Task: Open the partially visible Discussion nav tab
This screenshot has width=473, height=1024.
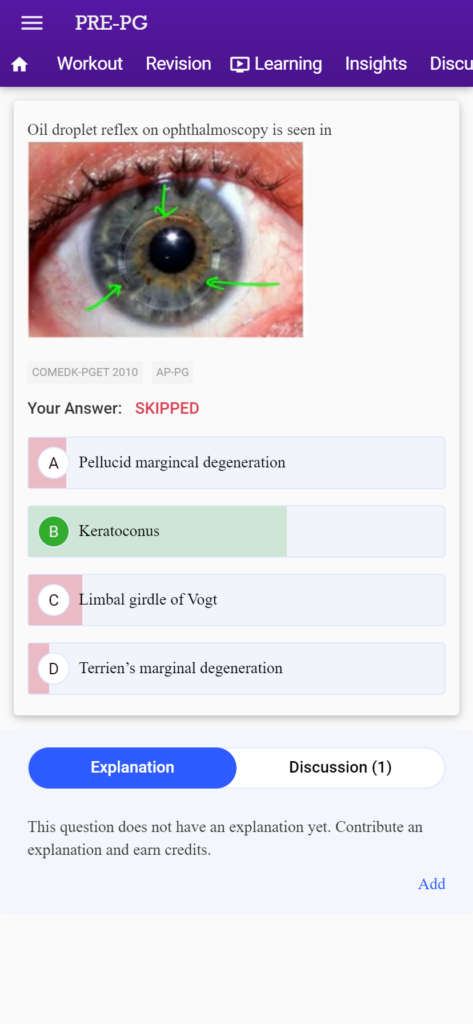Action: pyautogui.click(x=451, y=63)
